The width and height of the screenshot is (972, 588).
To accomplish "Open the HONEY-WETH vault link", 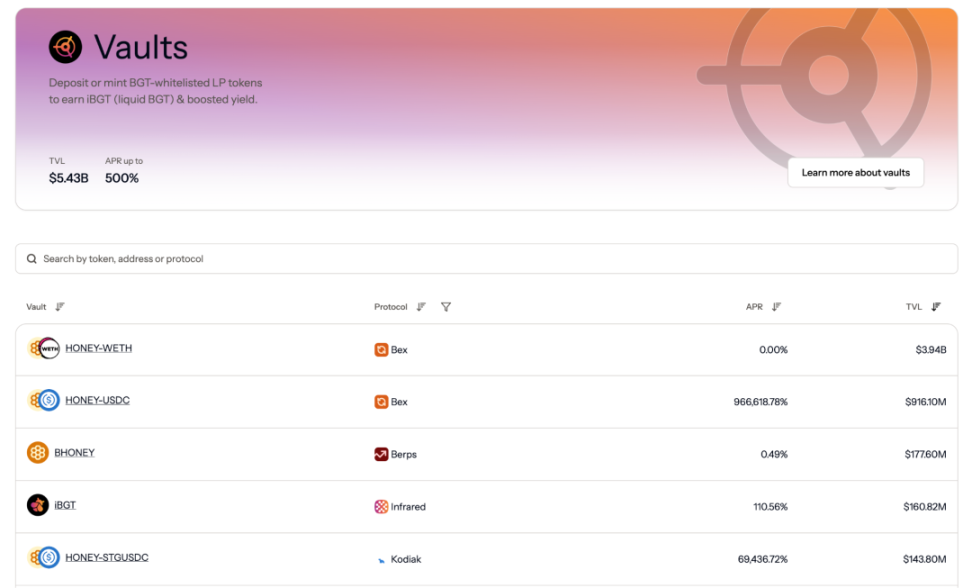I will (99, 348).
